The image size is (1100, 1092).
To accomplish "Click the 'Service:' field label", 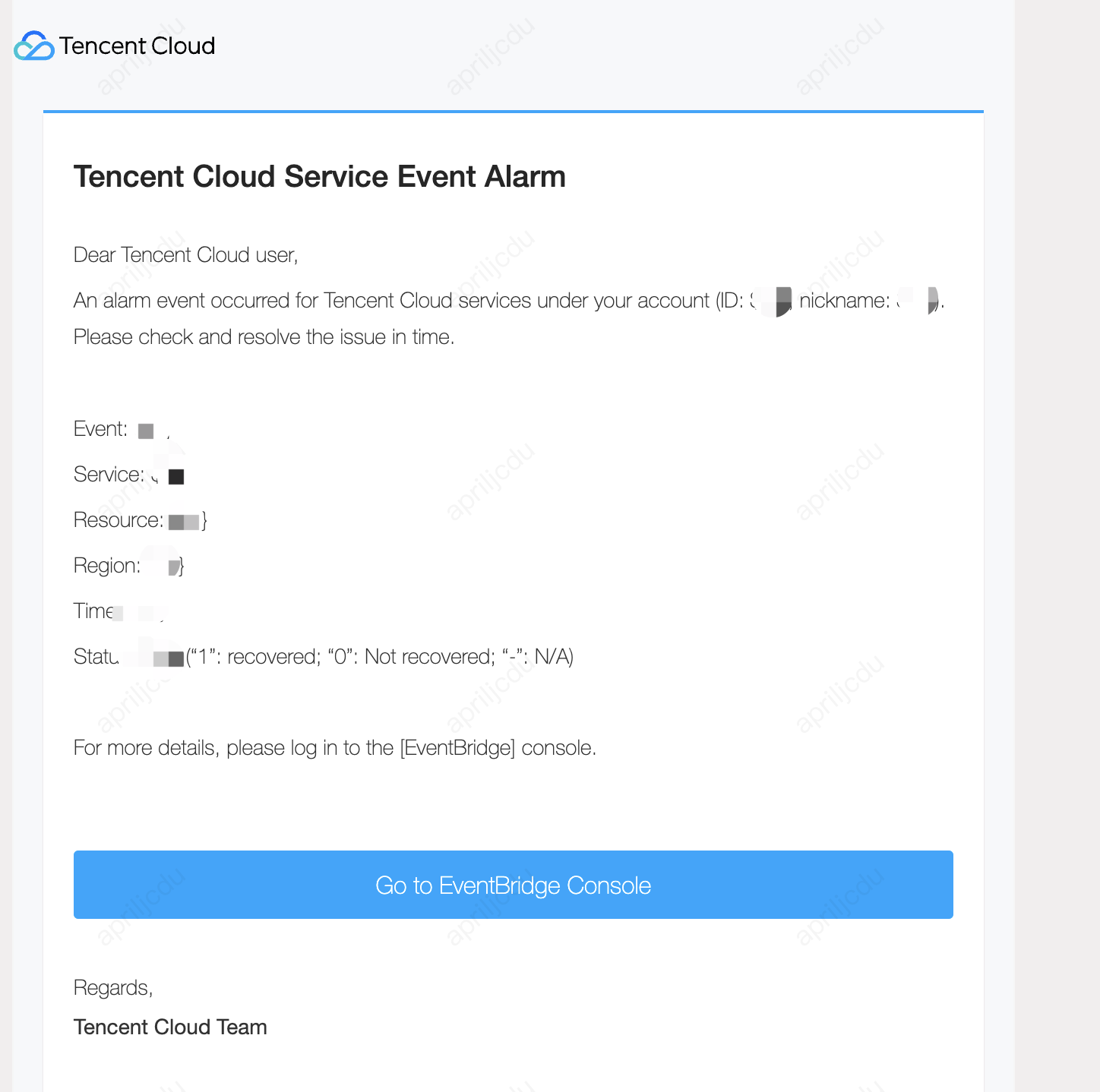I will click(109, 475).
